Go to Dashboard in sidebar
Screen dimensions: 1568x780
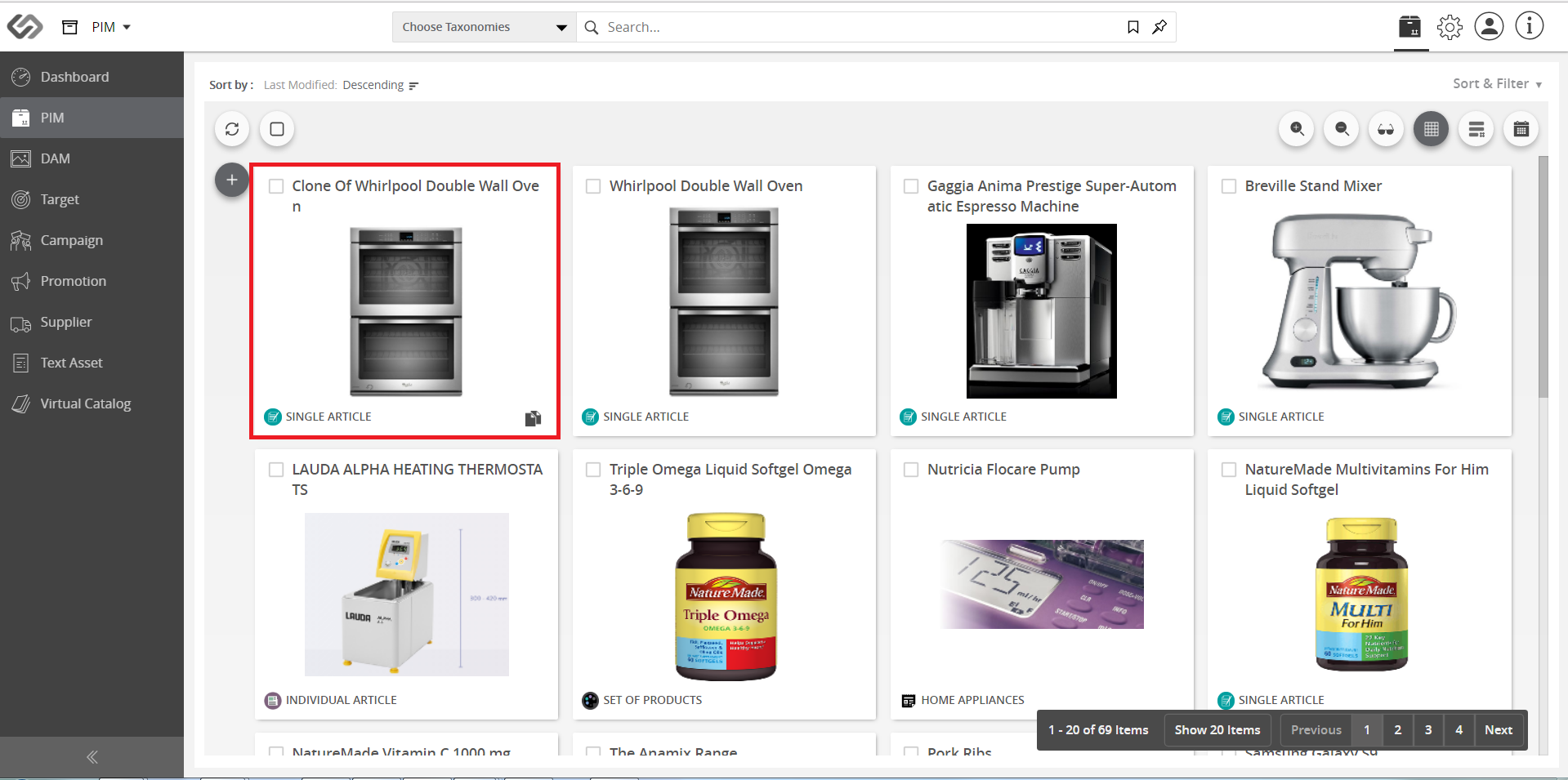(x=92, y=77)
